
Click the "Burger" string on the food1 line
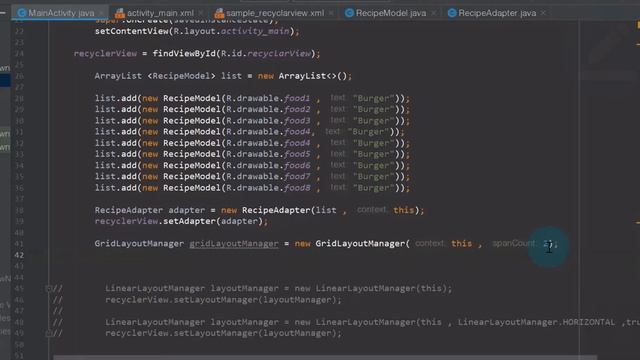[374, 98]
